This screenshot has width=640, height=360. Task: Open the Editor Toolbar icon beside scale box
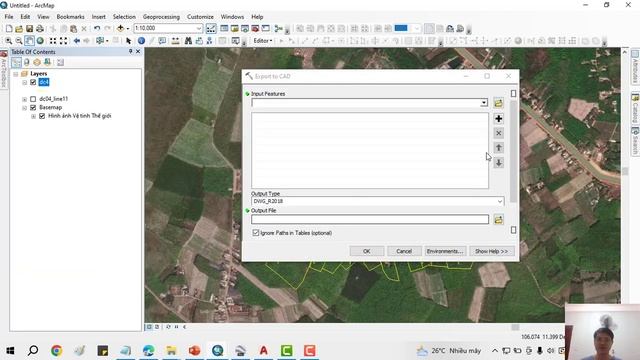[211, 29]
